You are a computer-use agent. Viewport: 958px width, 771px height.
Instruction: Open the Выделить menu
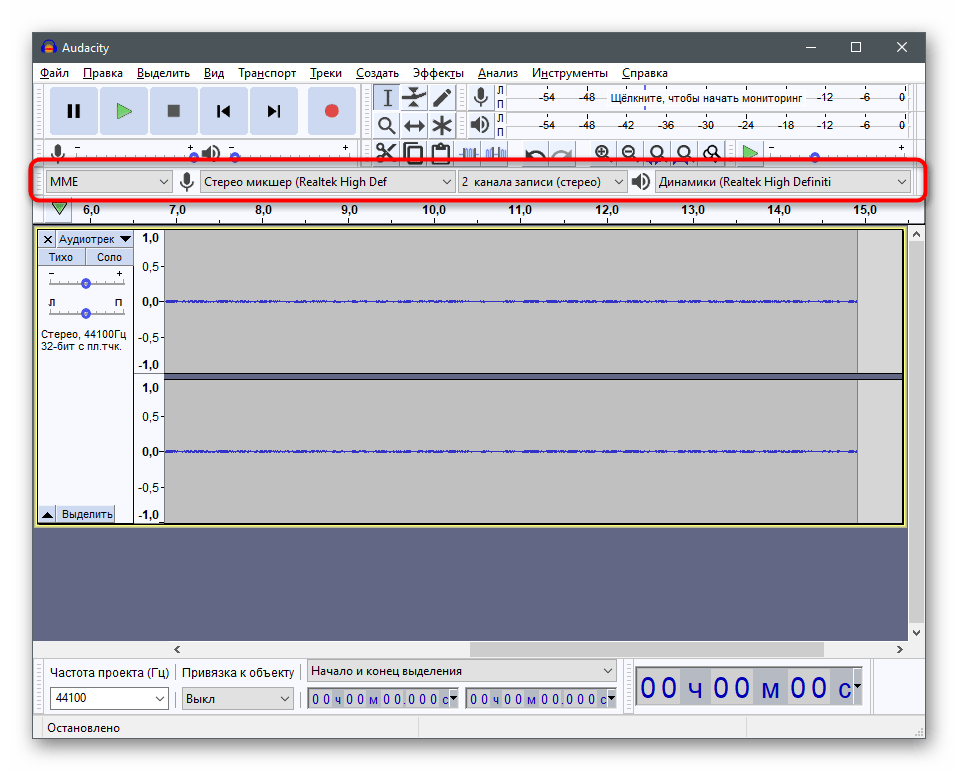point(163,73)
